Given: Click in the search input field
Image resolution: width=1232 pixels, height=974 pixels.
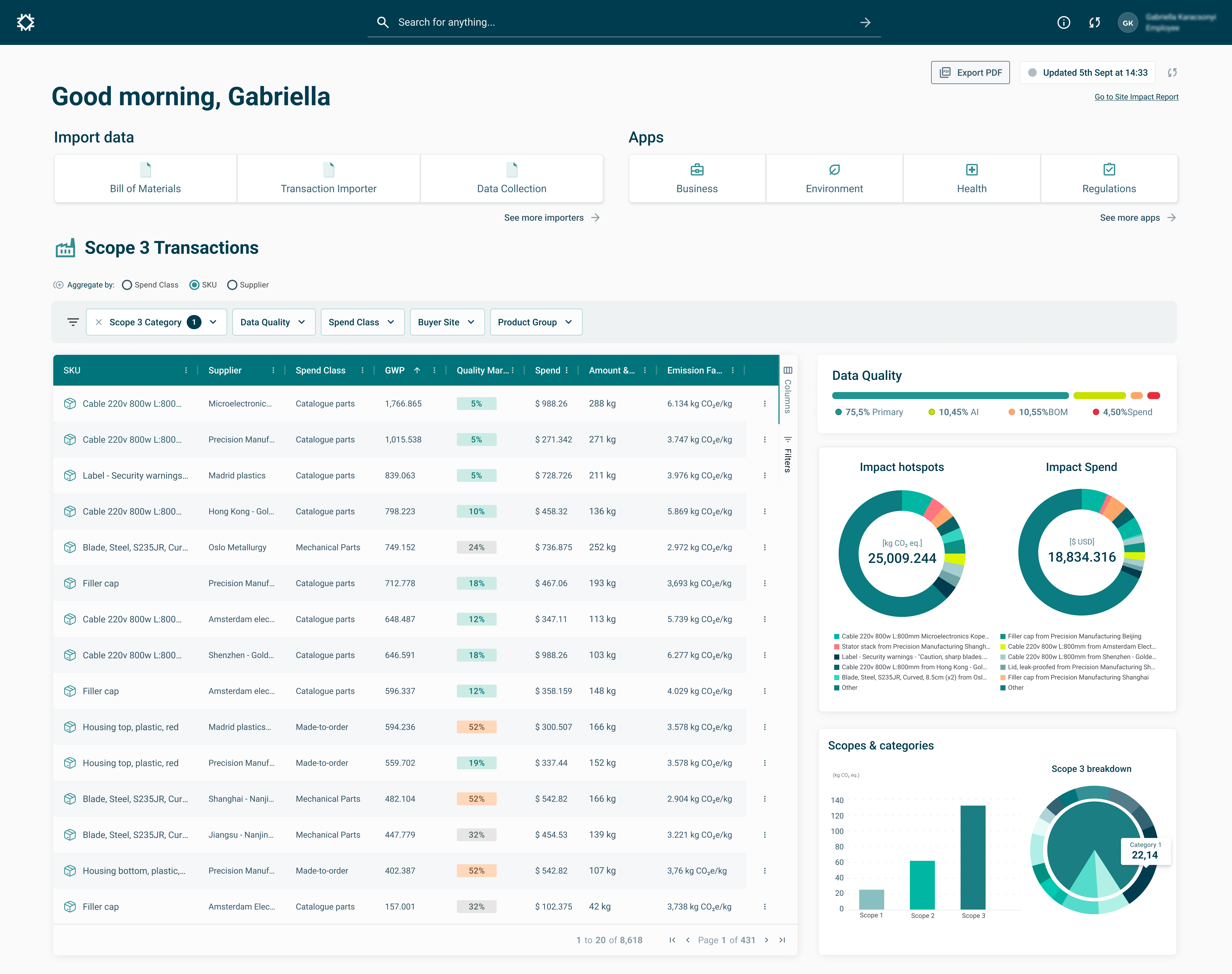Looking at the screenshot, I should [624, 22].
